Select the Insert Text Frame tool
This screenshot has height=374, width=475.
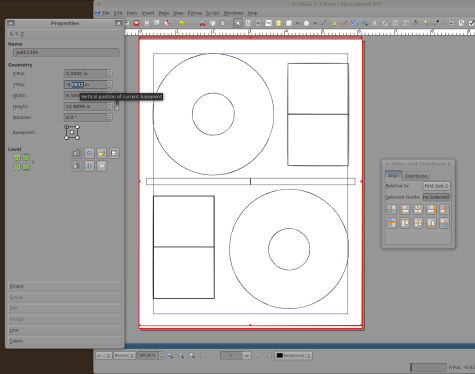coord(248,23)
